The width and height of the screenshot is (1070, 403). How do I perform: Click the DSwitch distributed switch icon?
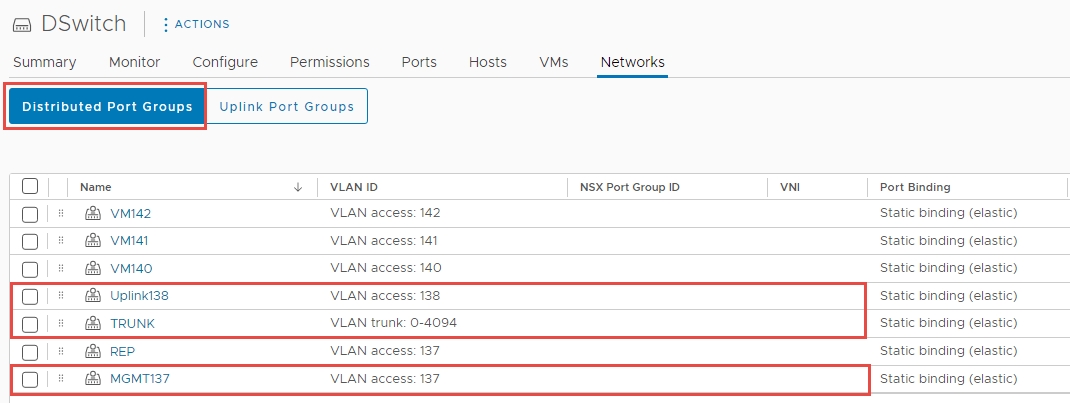point(21,24)
